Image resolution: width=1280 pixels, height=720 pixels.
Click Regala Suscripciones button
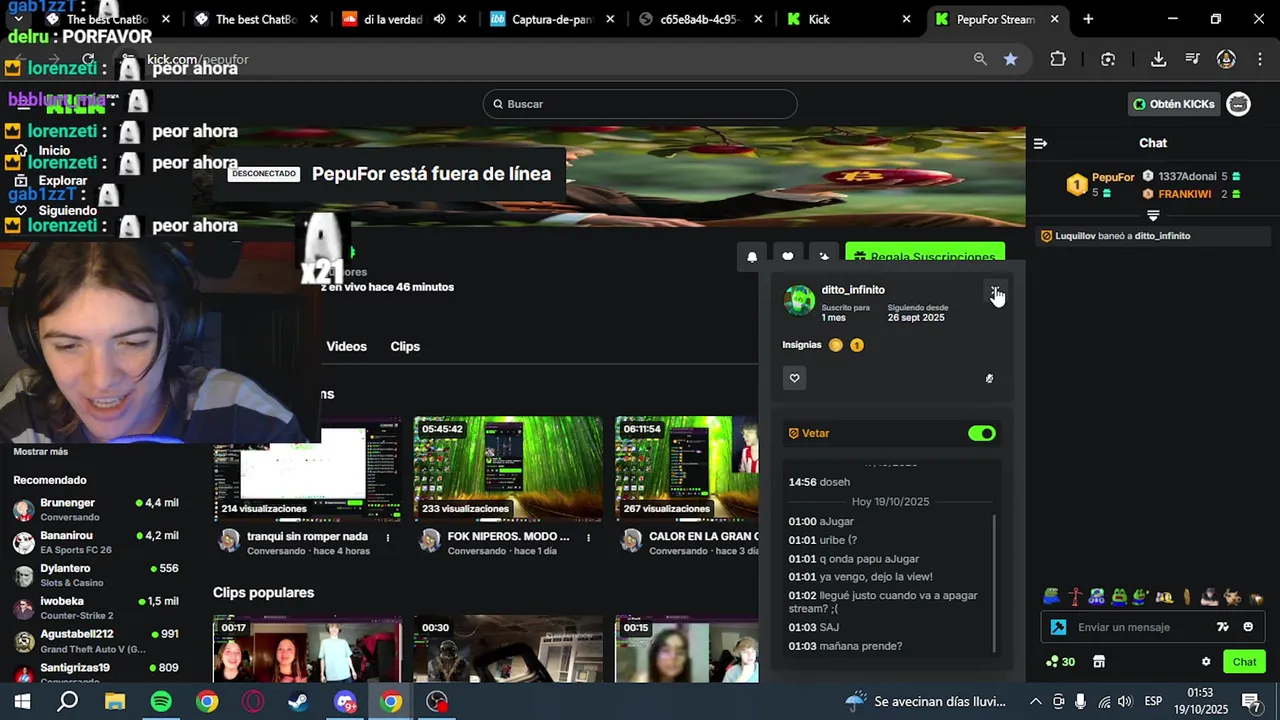925,257
